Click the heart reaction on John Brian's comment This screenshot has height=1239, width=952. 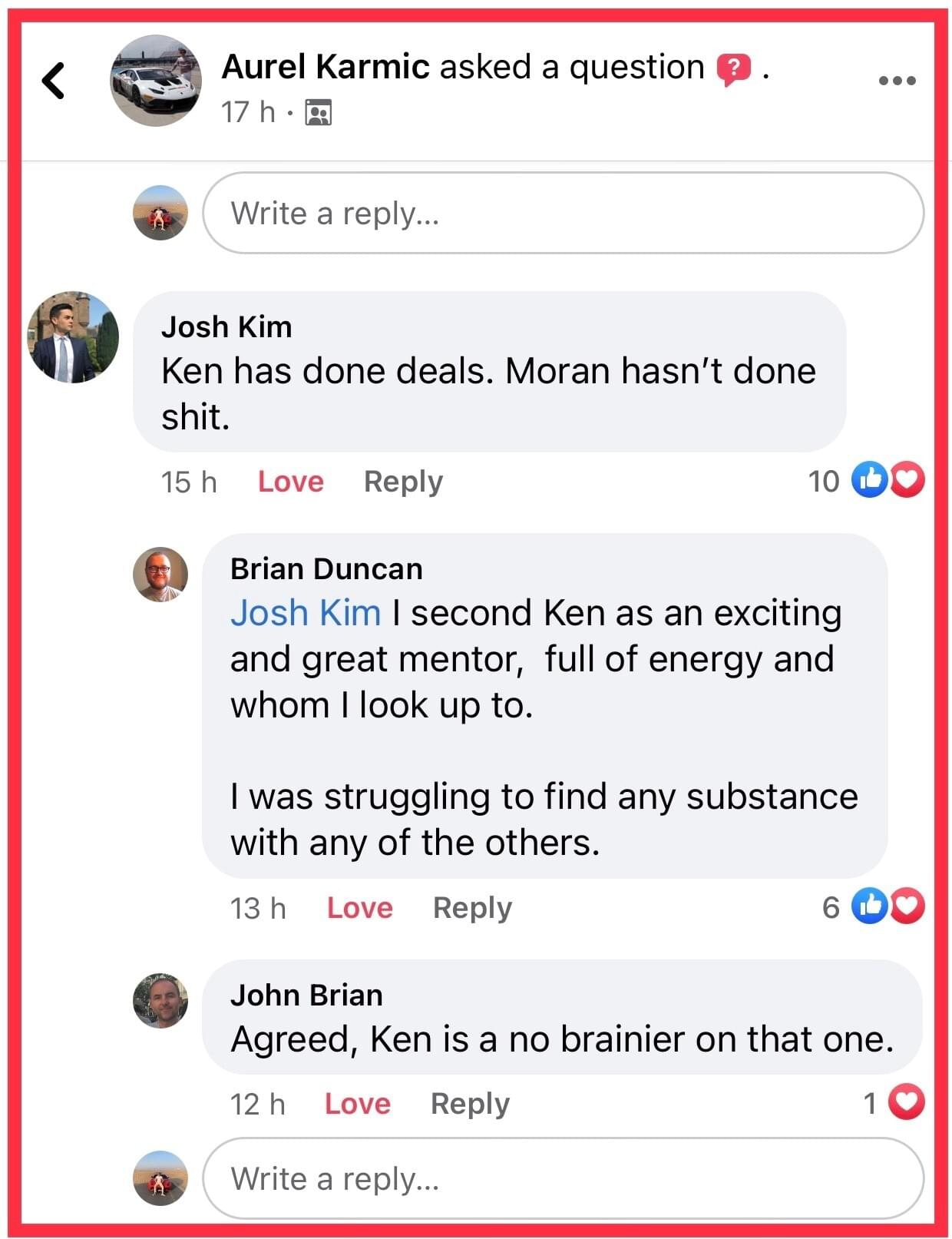click(x=906, y=1103)
